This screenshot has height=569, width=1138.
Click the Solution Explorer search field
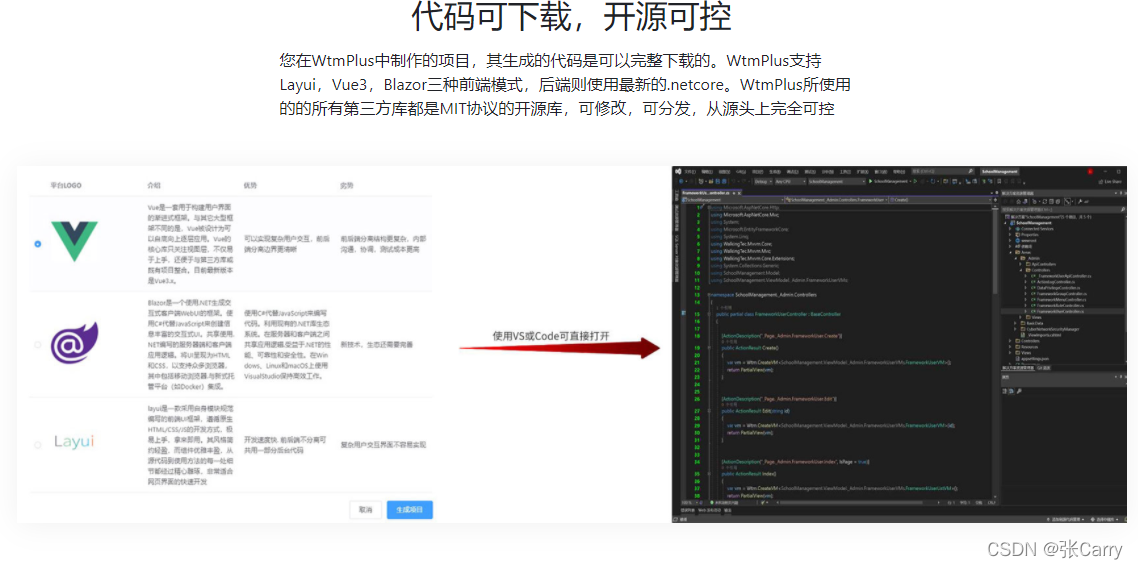pos(1062,210)
